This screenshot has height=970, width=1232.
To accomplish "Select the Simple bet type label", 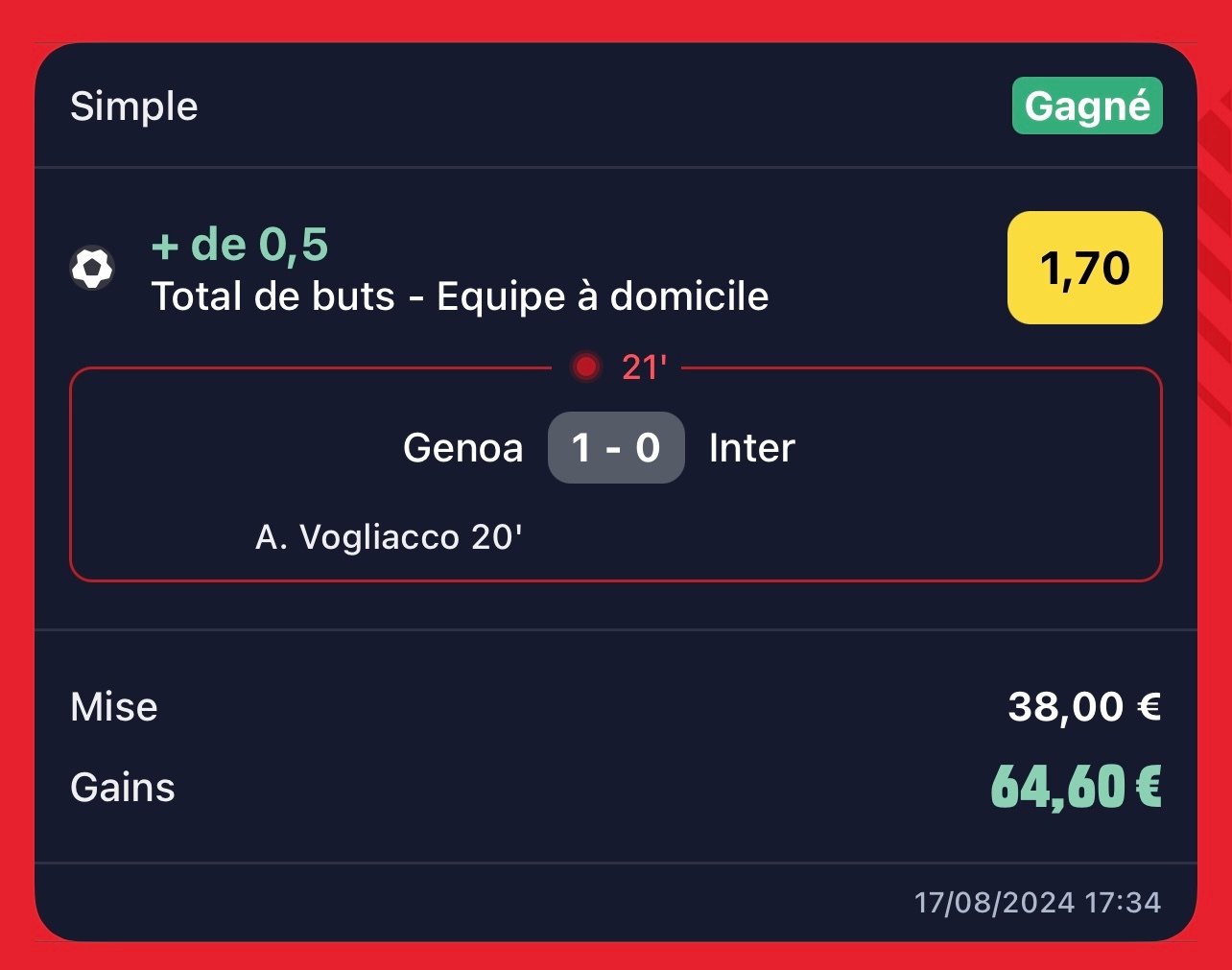I will coord(134,106).
